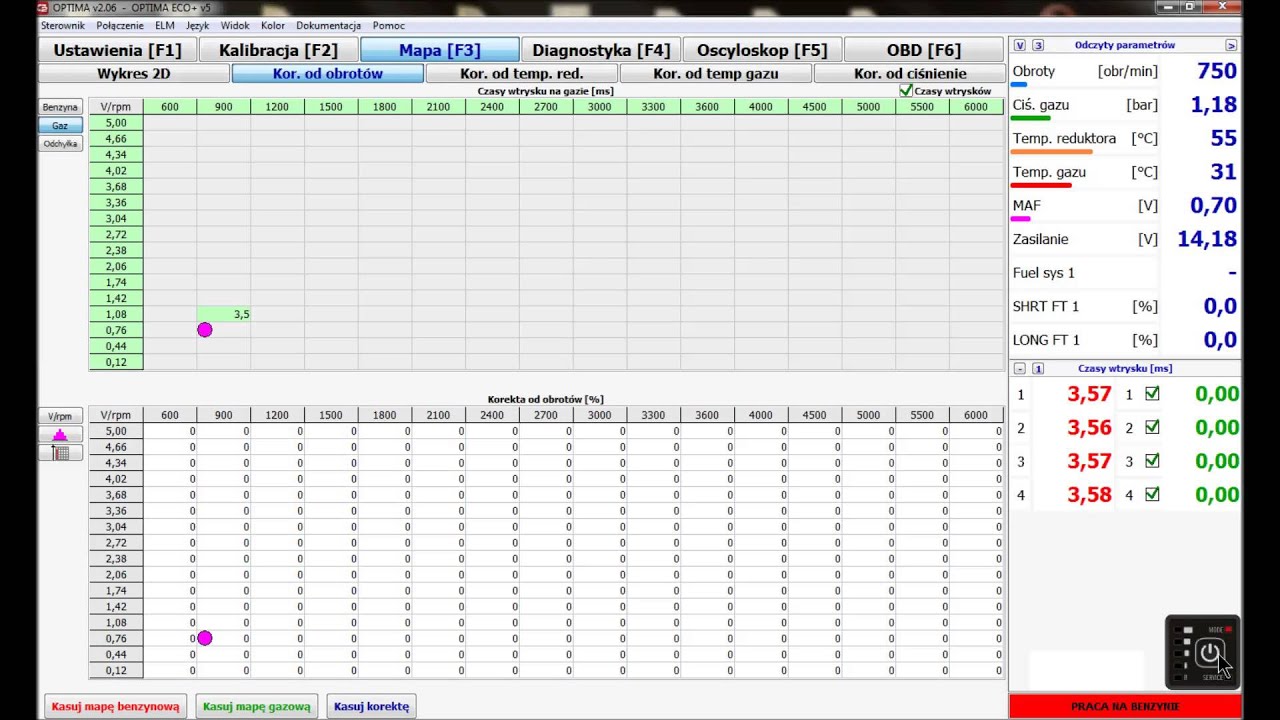
Task: Open the Język menu
Action: 198,25
